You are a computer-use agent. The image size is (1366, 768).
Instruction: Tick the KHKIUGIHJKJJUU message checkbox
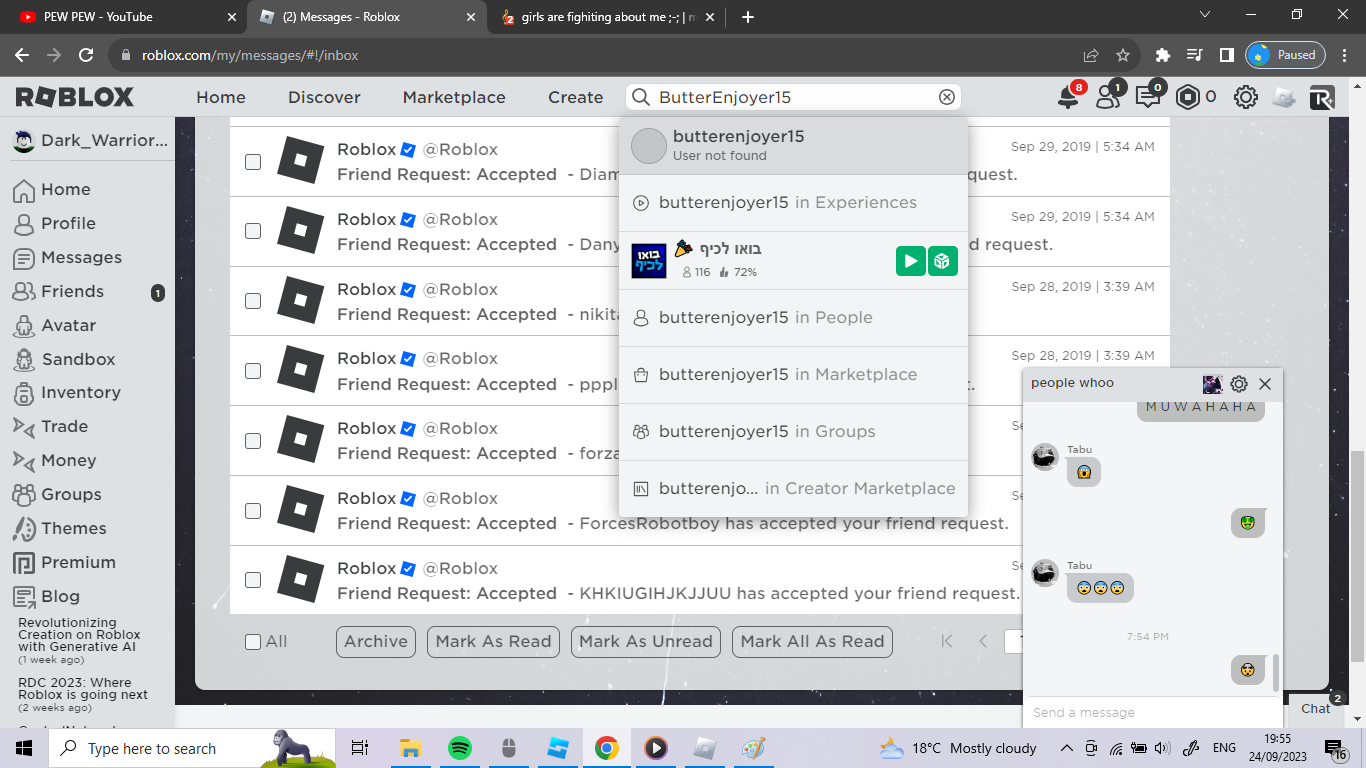click(253, 580)
